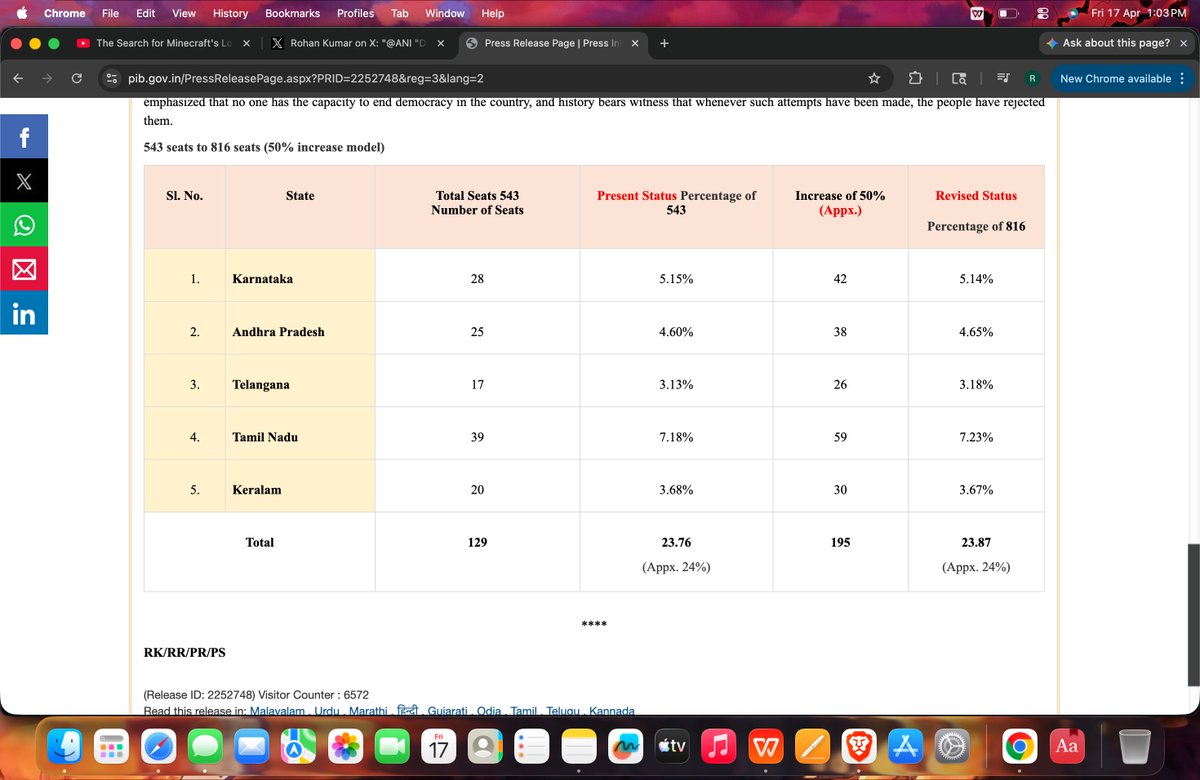Viewport: 1200px width, 780px height.
Task: Go back to the previous page
Action: coord(20,78)
